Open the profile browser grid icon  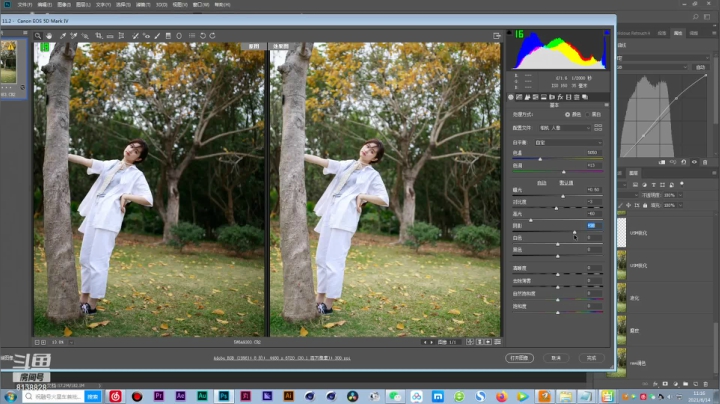click(598, 128)
